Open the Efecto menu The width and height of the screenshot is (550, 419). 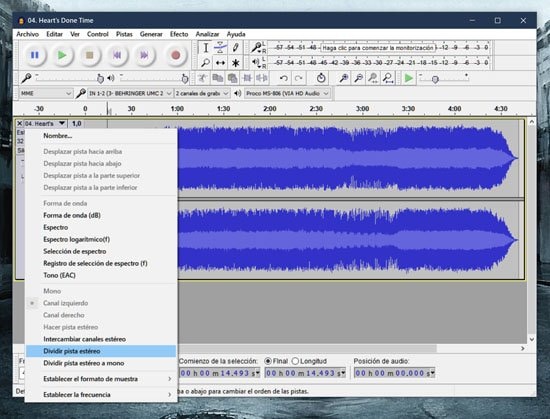pos(179,34)
